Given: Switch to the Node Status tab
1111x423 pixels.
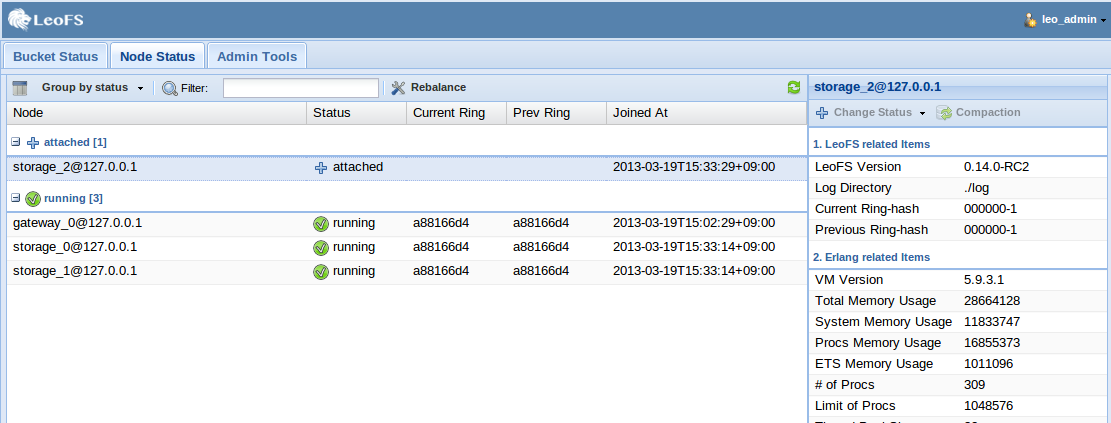Looking at the screenshot, I should coord(157,57).
